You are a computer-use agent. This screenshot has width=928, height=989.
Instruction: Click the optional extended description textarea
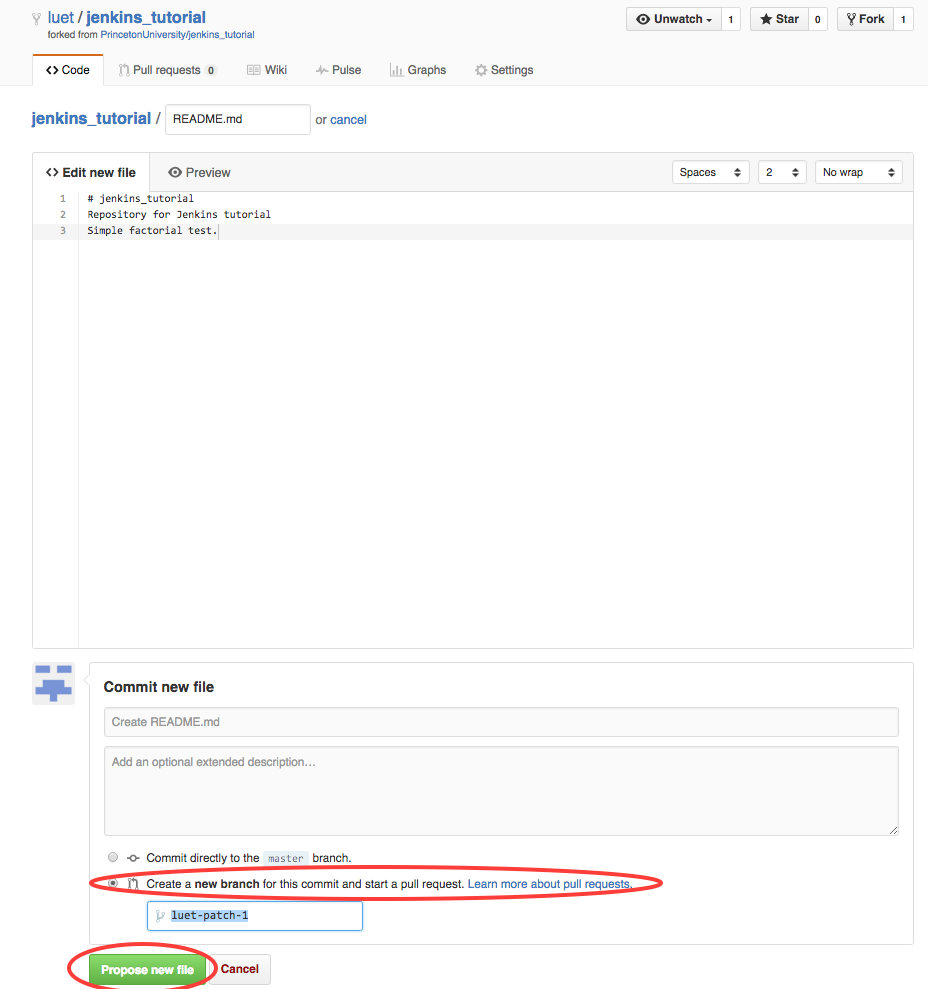[501, 791]
